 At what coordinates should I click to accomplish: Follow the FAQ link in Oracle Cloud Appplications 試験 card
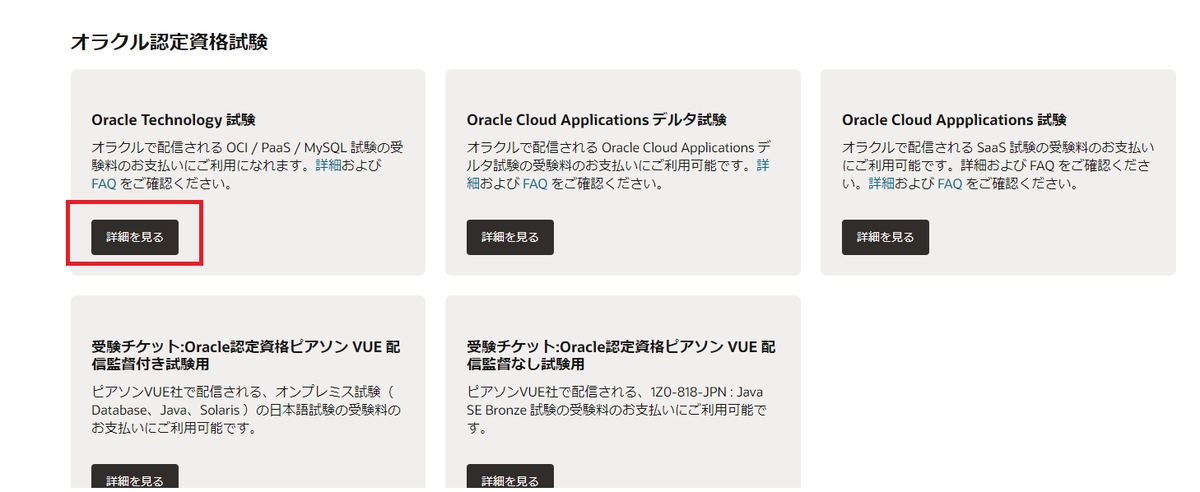click(949, 184)
